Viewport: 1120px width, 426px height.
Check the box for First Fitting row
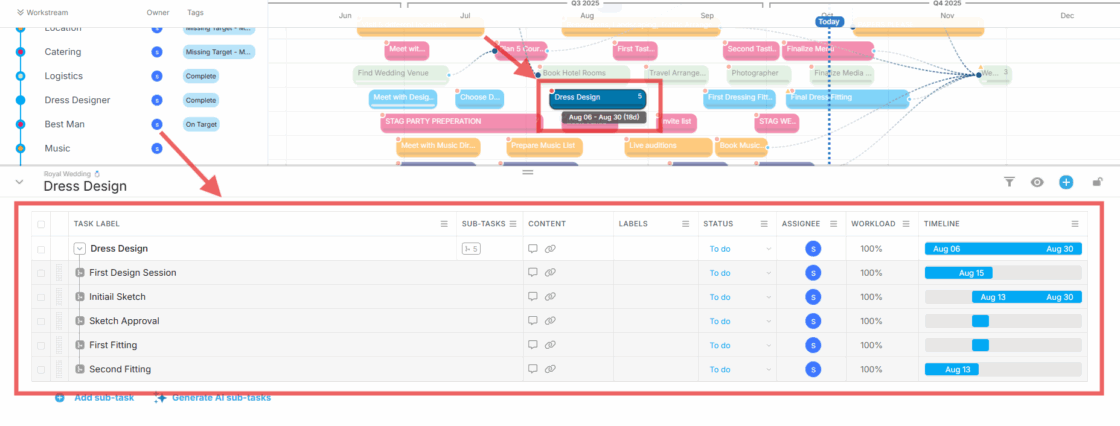tap(41, 345)
